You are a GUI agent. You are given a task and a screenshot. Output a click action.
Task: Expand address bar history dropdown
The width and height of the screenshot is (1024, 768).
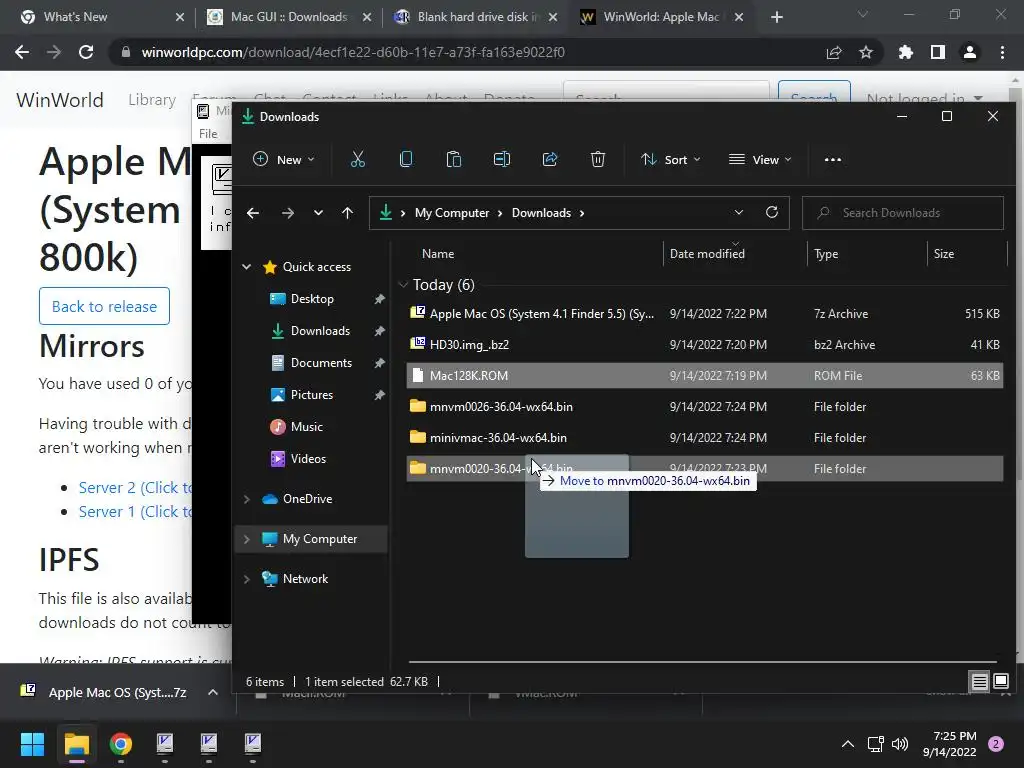point(739,212)
